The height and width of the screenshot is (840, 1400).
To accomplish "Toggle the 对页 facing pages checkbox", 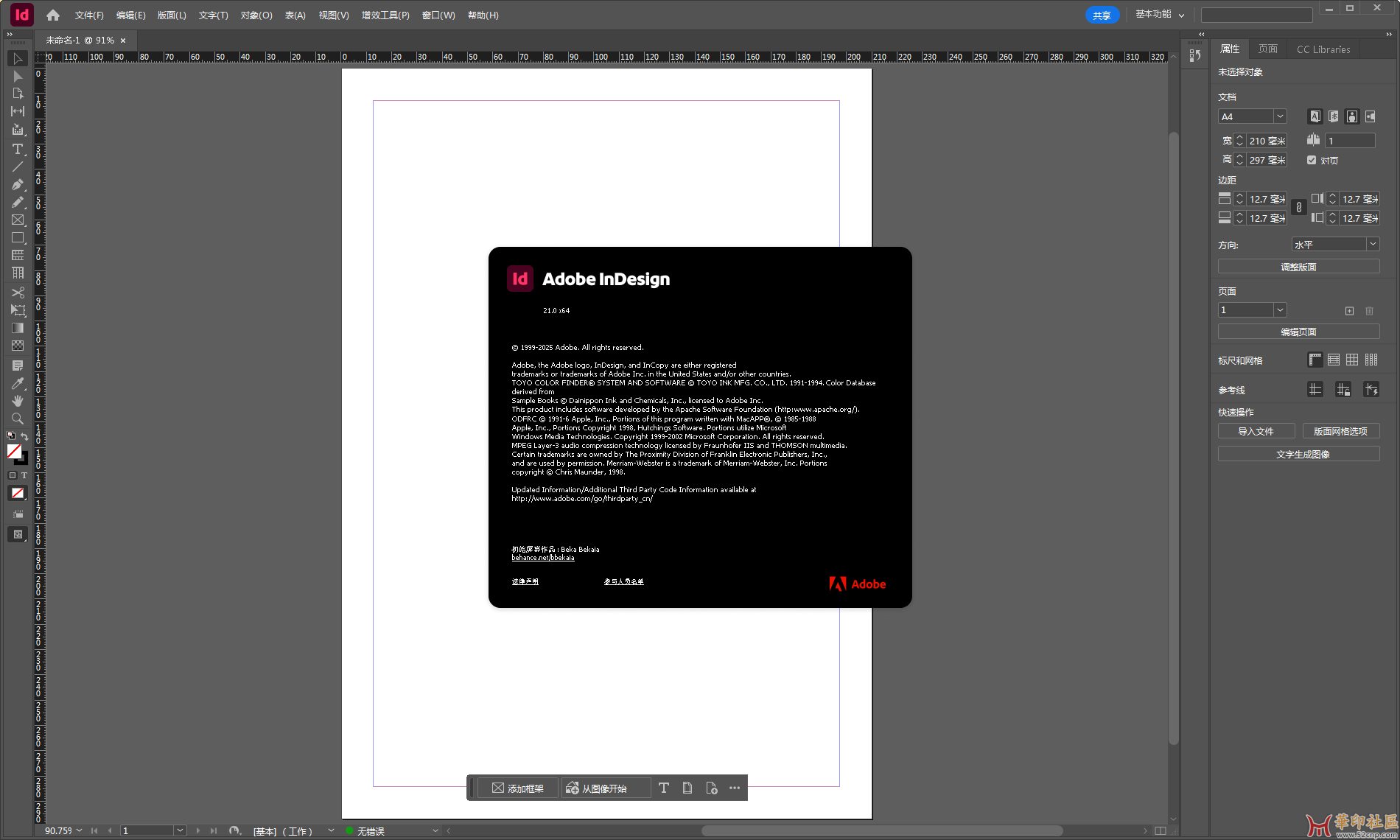I will (1312, 160).
